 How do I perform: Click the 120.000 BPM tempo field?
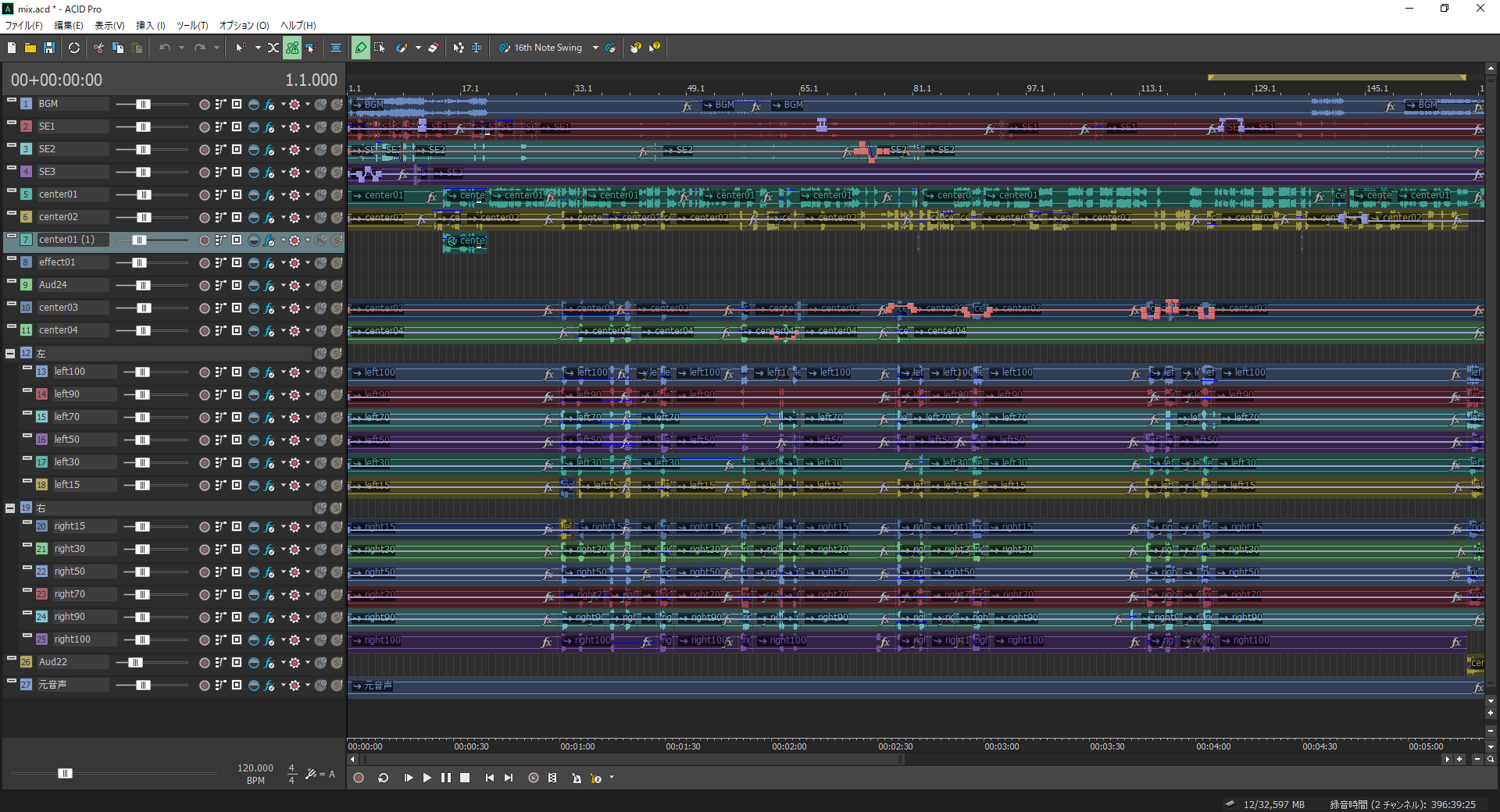point(255,768)
